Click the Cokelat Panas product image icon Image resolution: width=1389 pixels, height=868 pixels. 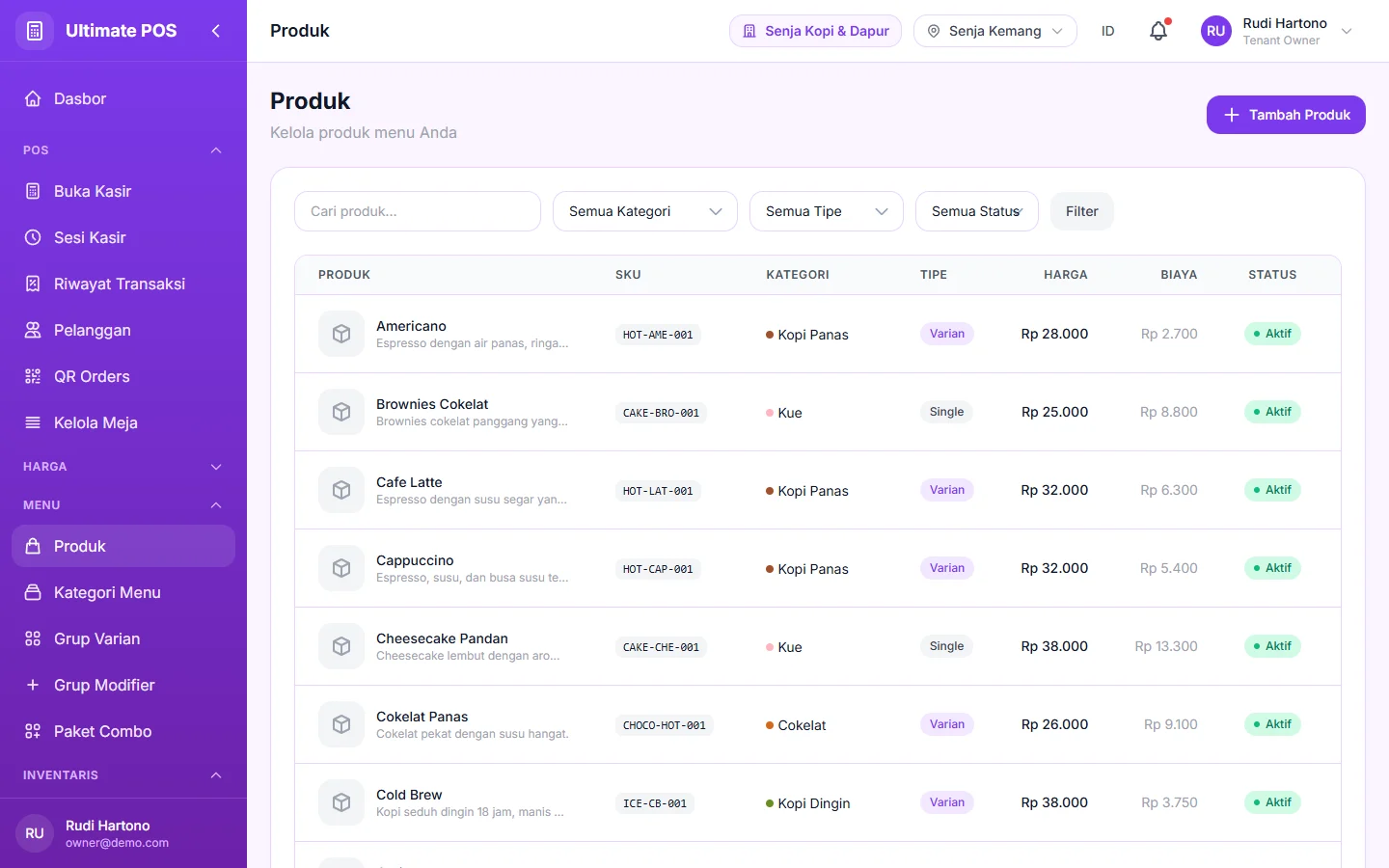click(341, 724)
